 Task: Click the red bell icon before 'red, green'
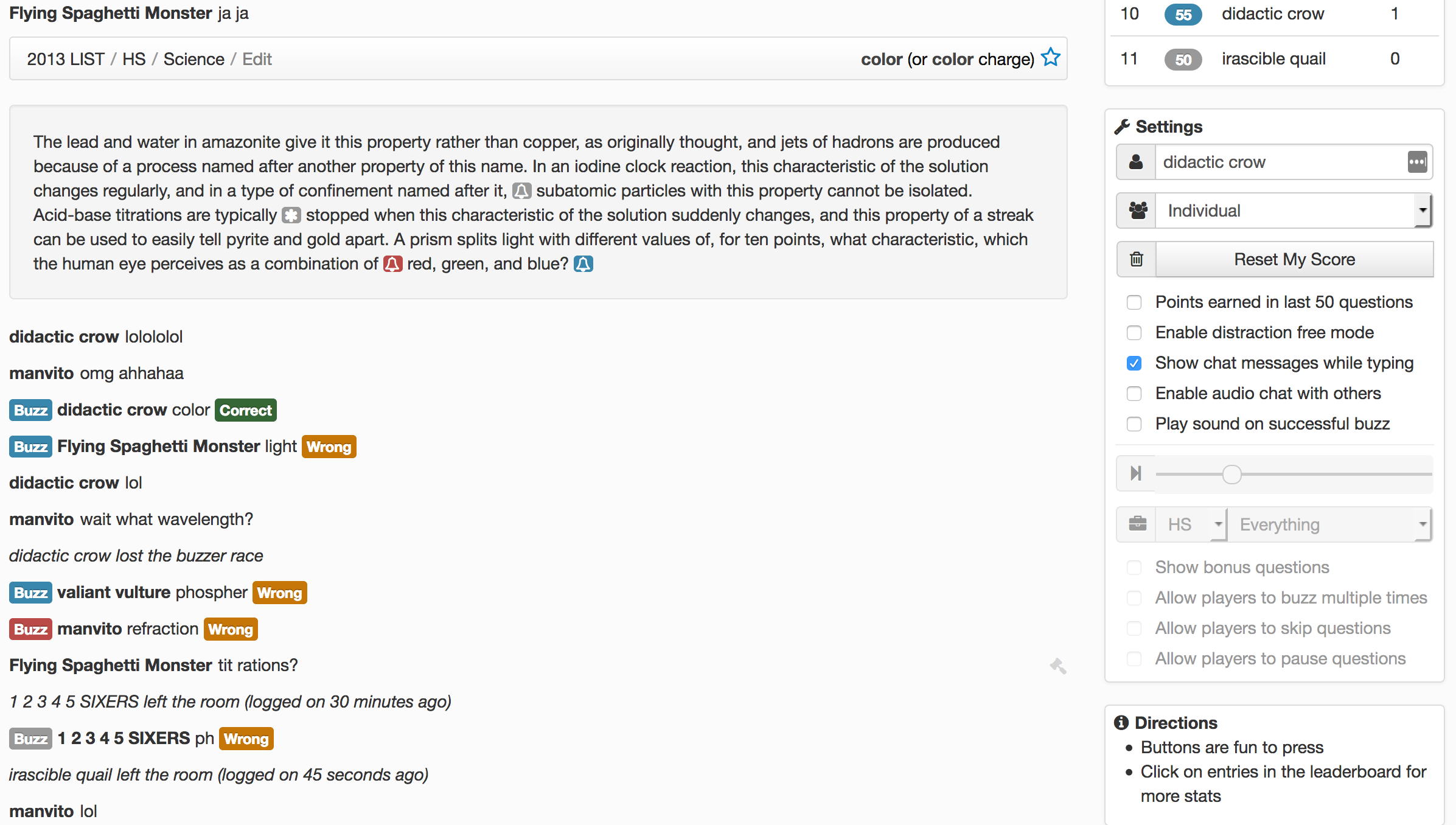tap(392, 264)
